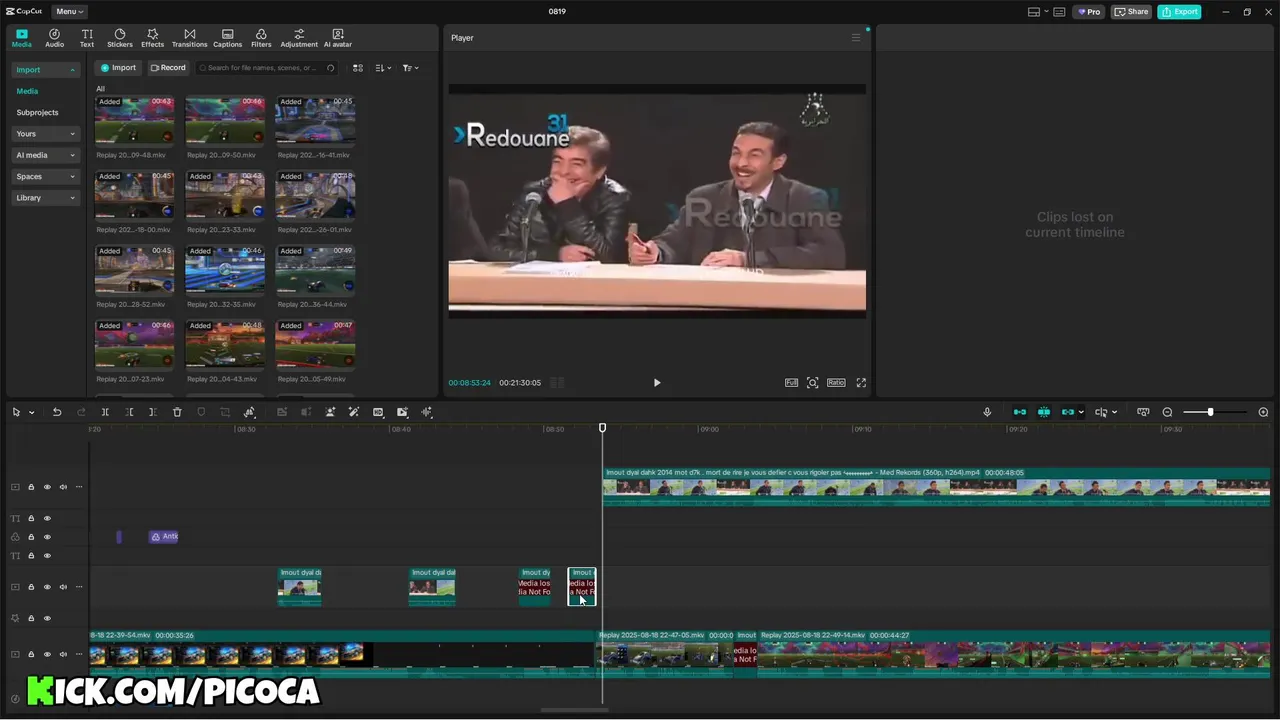1280x720 pixels.
Task: Collapse the Import section in sidebar
Action: click(x=45, y=70)
